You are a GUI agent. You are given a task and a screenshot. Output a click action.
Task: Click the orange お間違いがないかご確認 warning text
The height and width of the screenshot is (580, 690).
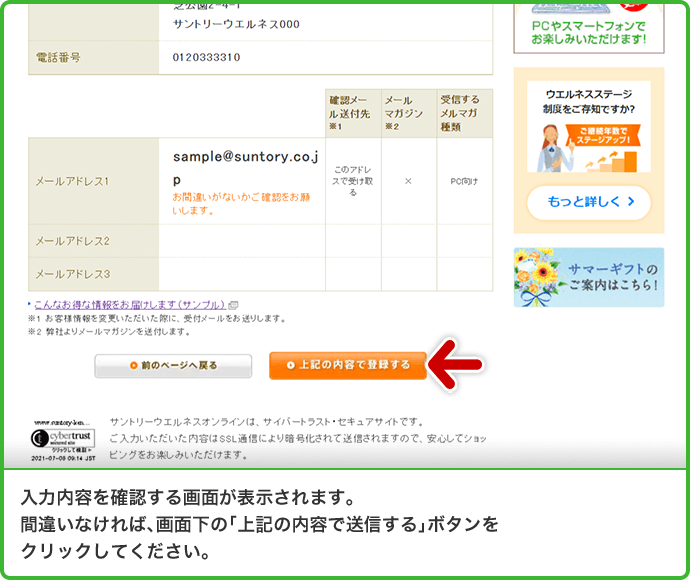[241, 204]
